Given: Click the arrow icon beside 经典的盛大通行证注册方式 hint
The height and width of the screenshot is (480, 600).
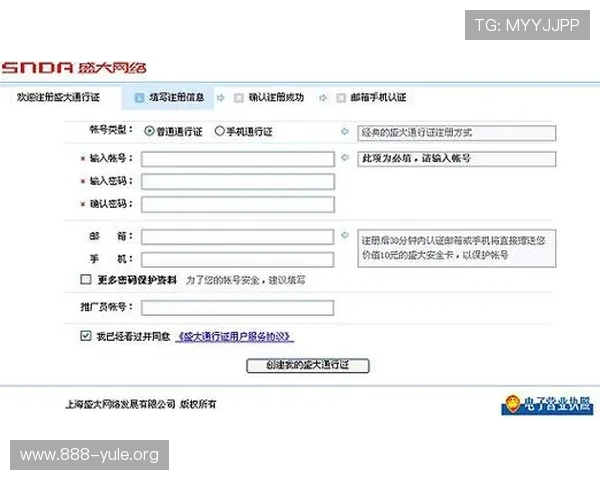Looking at the screenshot, I should (345, 131).
